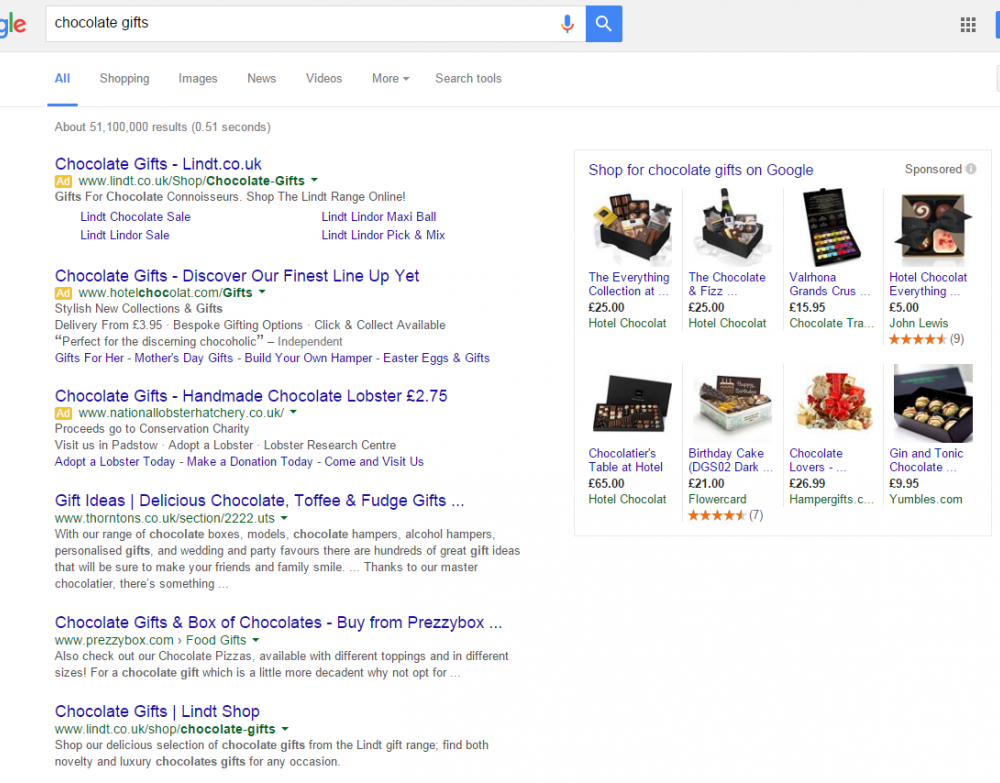The width and height of the screenshot is (1000, 783).
Task: Switch to the Shopping tab
Action: [x=124, y=78]
